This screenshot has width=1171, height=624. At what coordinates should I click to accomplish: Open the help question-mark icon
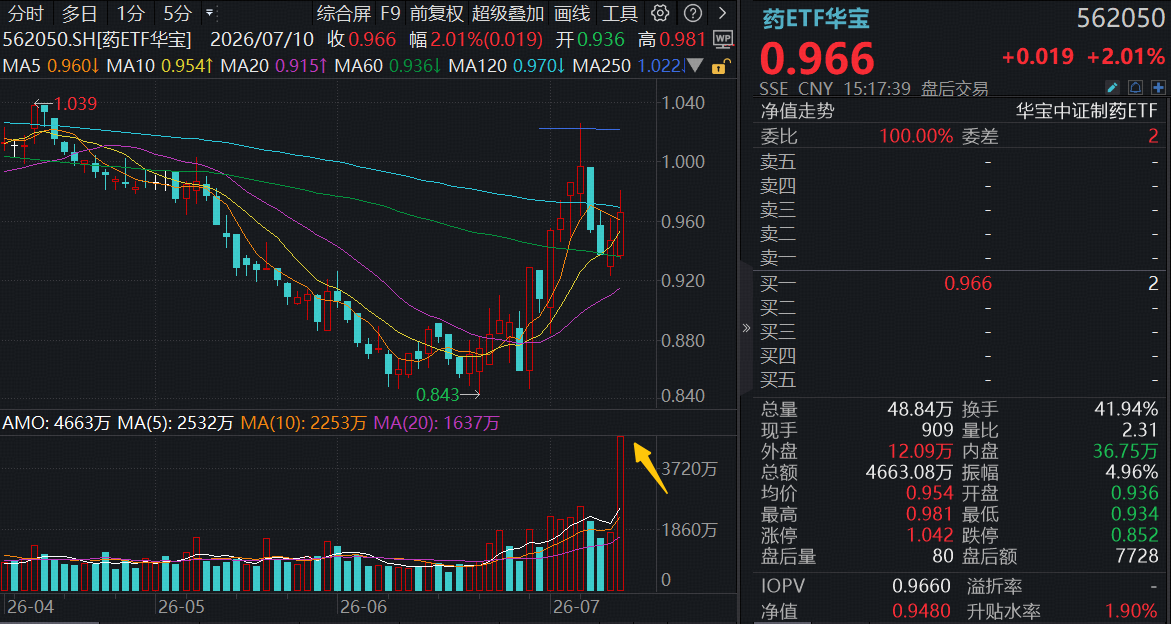pos(694,13)
